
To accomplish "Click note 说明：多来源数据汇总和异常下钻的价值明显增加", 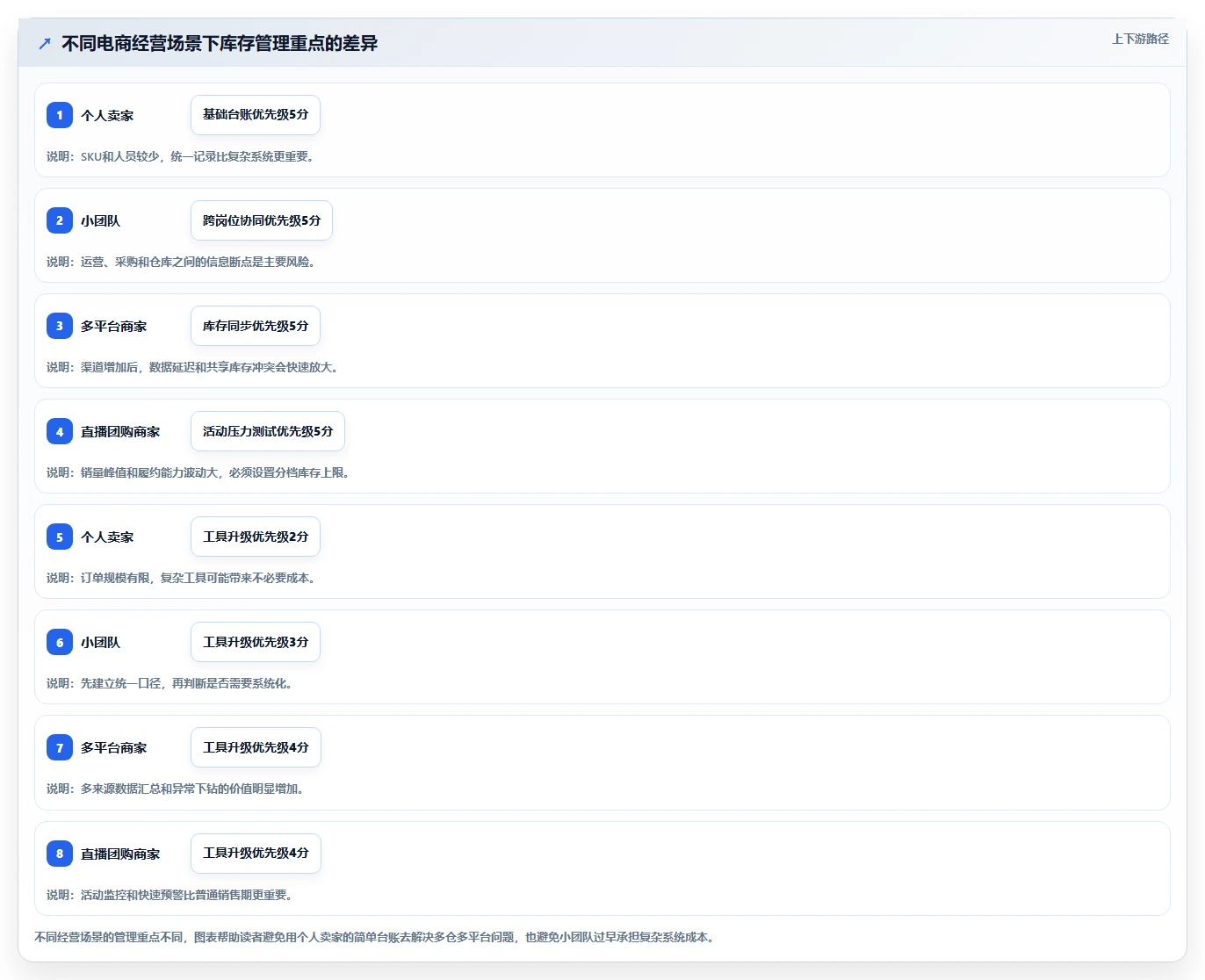I will click(x=176, y=789).
